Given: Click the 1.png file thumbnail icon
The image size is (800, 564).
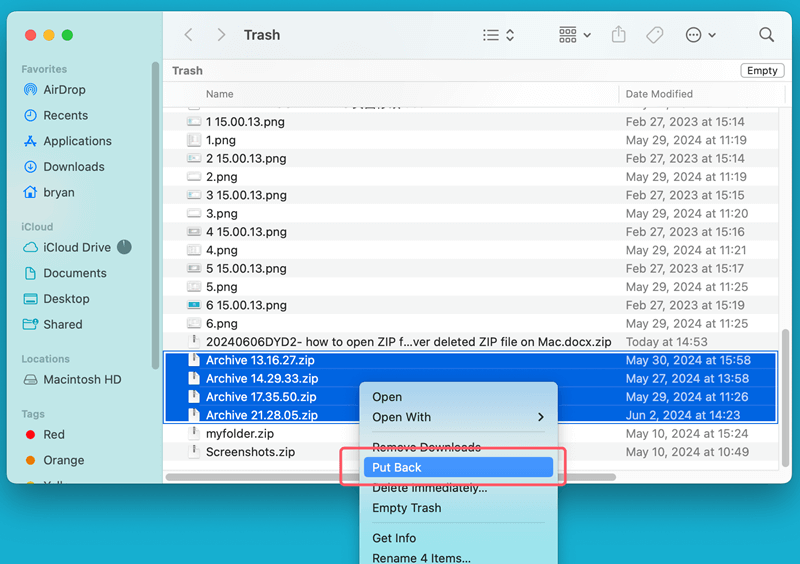Looking at the screenshot, I should click(194, 140).
